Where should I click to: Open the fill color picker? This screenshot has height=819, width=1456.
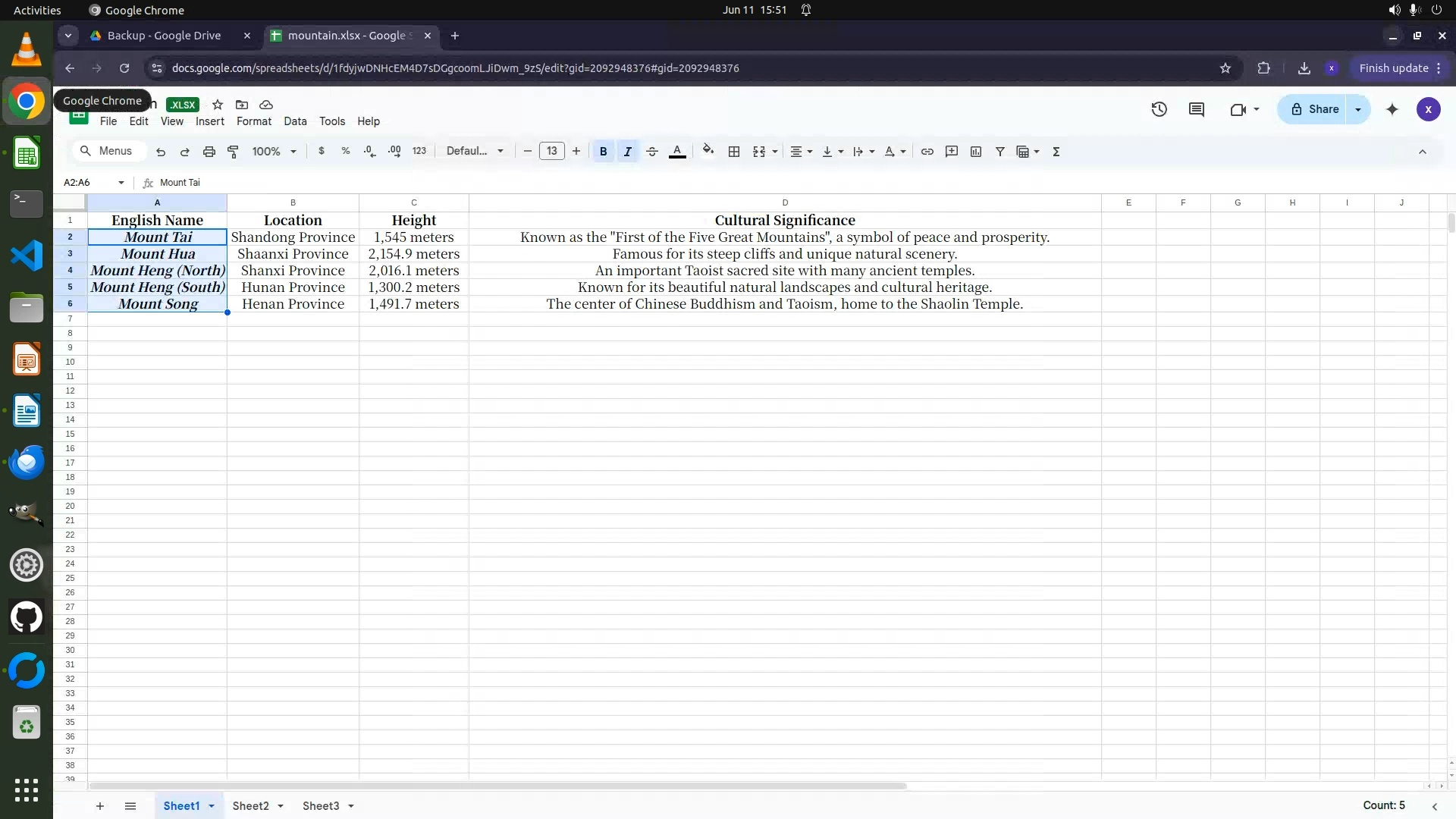(708, 152)
